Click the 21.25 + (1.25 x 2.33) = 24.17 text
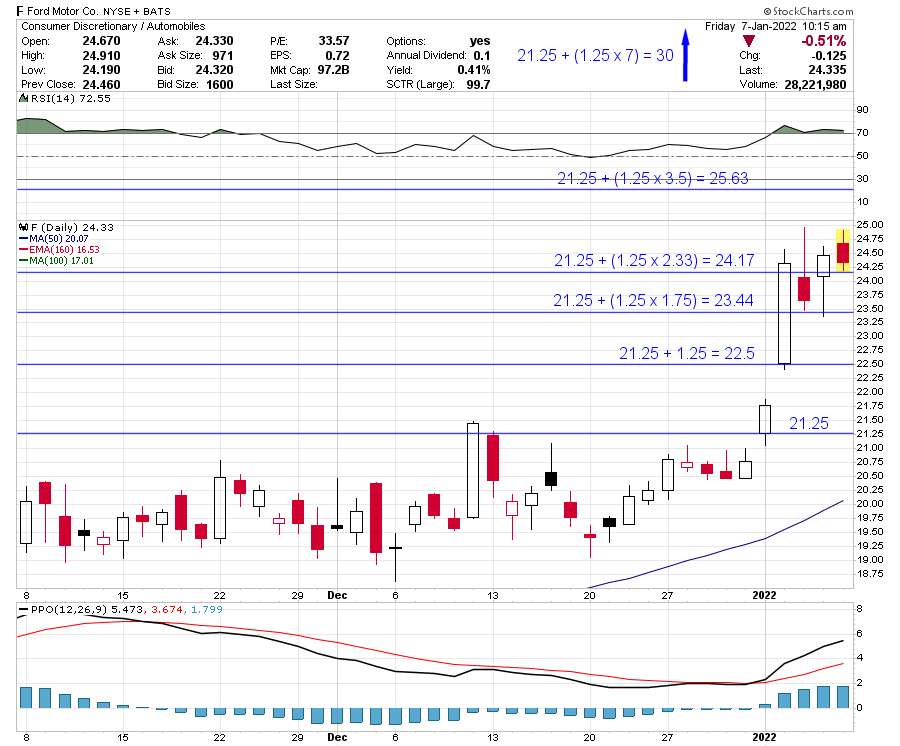Screen dimensions: 900x746 pyautogui.click(x=654, y=261)
